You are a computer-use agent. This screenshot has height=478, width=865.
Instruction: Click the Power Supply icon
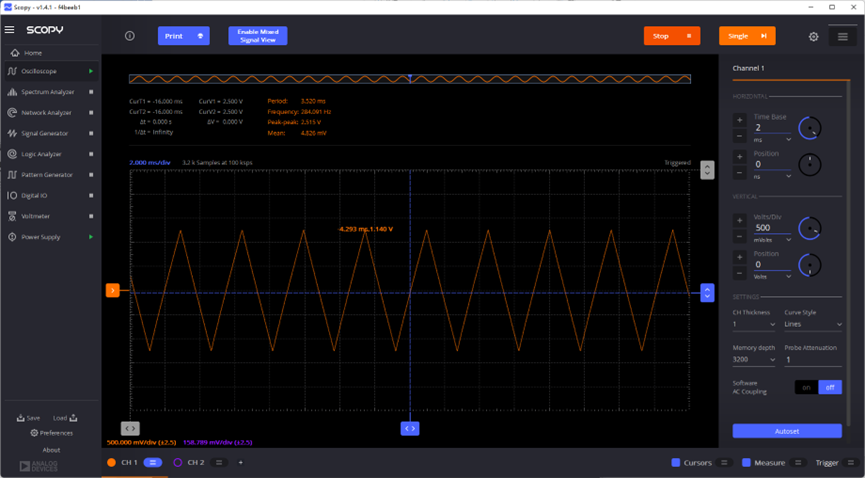coord(12,237)
